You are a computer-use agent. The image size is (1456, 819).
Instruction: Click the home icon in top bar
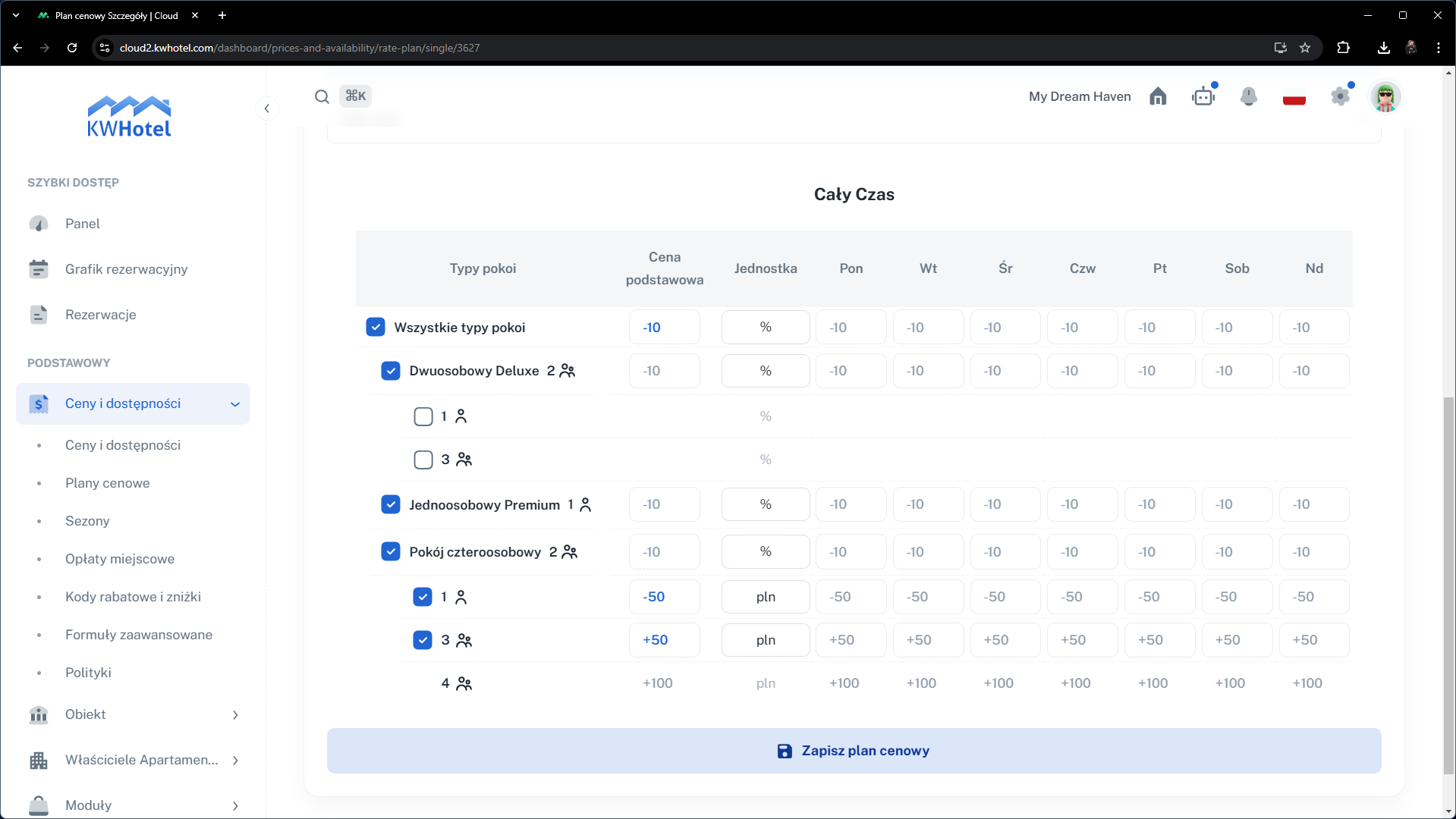pos(1158,96)
